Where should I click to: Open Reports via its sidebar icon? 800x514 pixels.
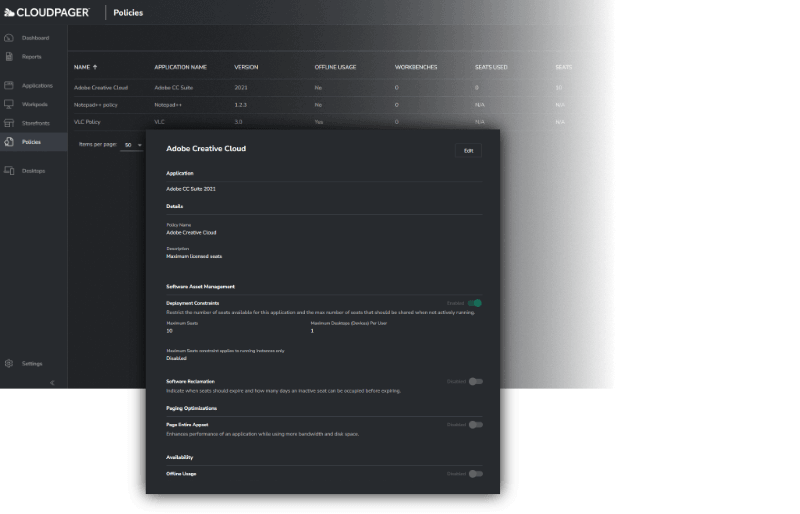9,57
